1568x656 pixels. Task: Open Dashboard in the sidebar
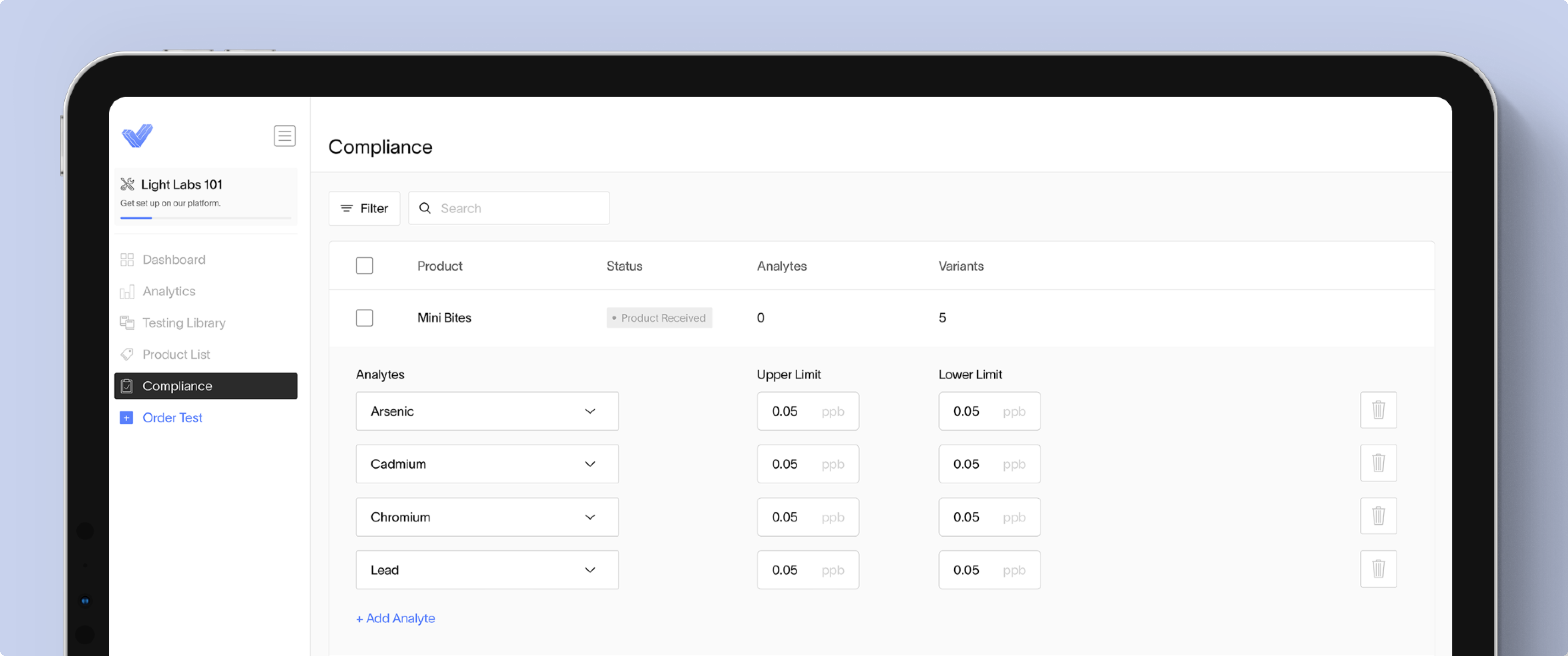pos(206,260)
